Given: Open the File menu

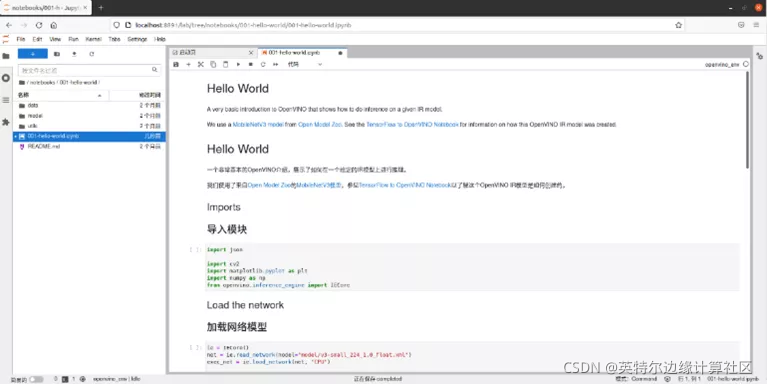Looking at the screenshot, I should (21, 39).
